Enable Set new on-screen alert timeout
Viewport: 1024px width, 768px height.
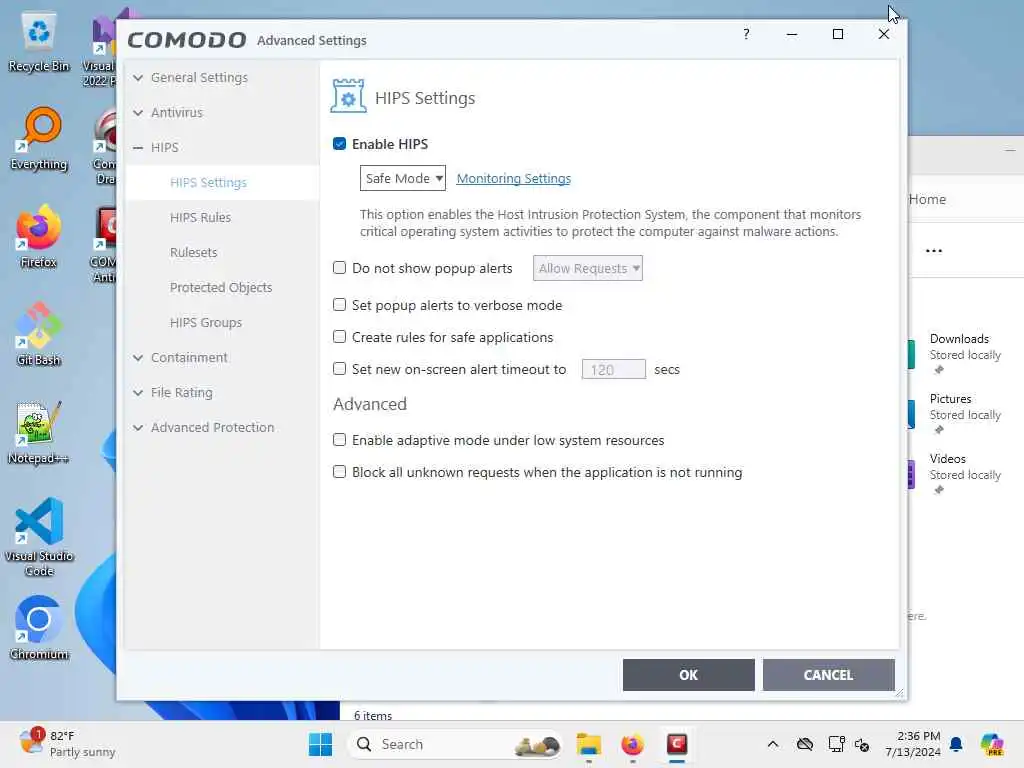[339, 369]
